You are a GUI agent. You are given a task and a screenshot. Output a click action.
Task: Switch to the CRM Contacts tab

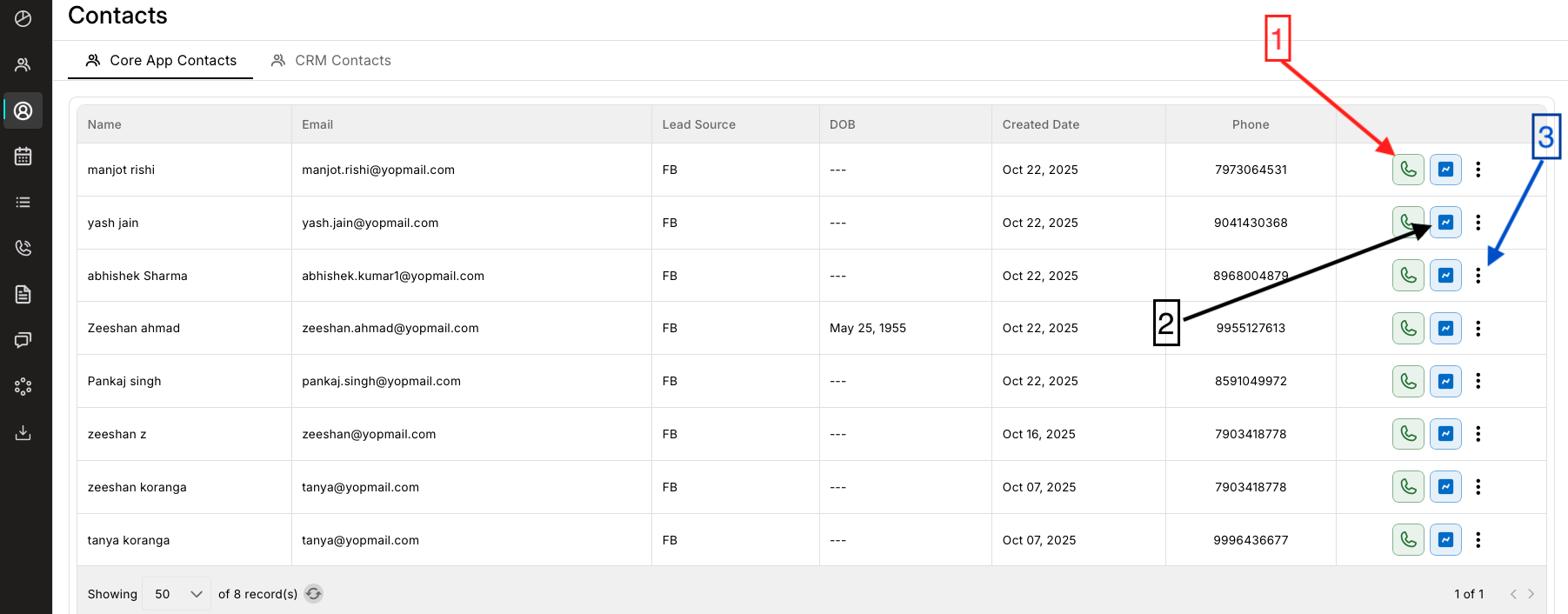[x=331, y=60]
